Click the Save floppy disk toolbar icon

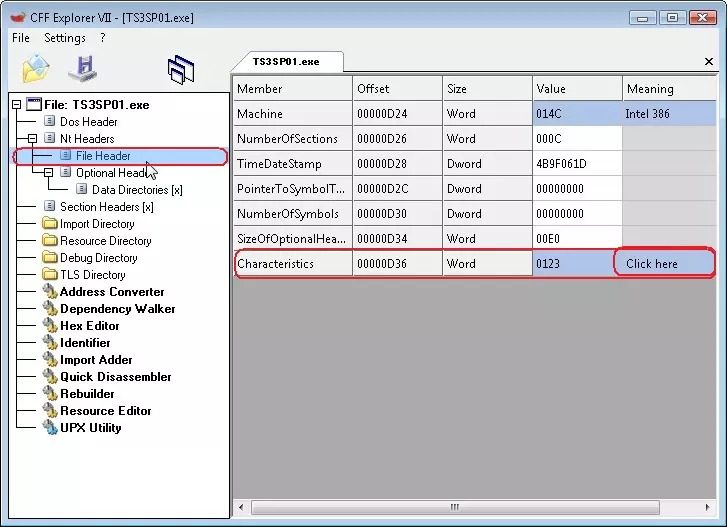coord(83,69)
